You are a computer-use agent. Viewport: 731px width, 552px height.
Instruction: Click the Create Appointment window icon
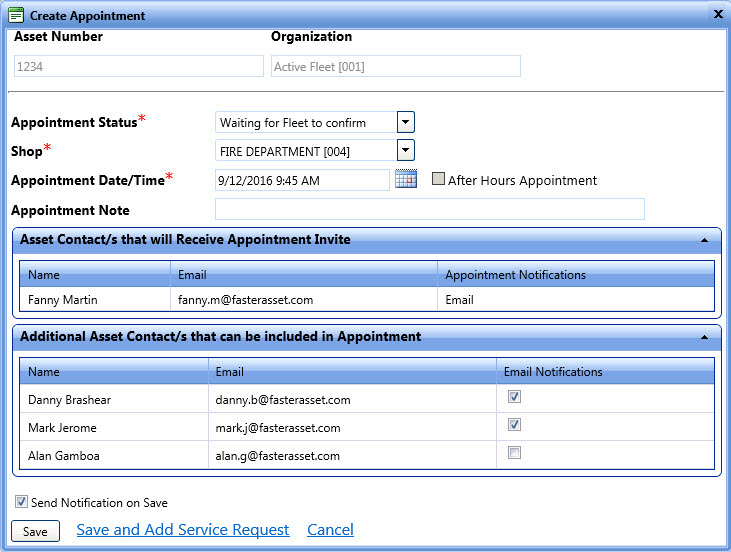[16, 15]
